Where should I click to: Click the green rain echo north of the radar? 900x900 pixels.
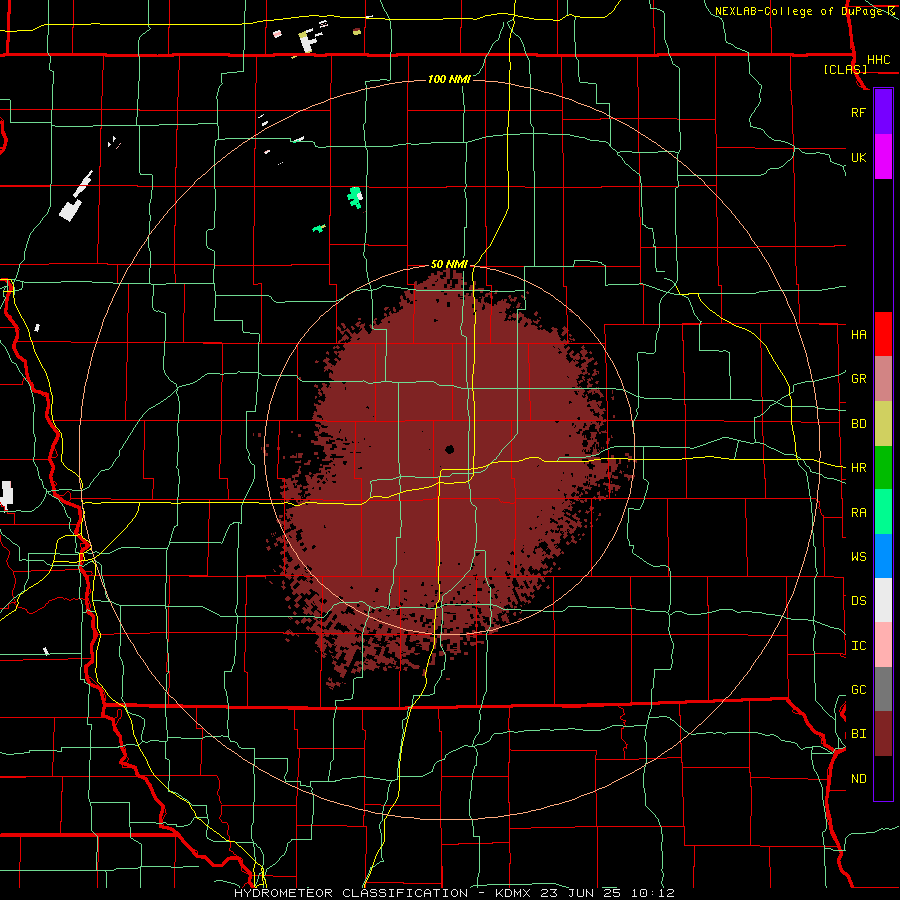click(356, 197)
